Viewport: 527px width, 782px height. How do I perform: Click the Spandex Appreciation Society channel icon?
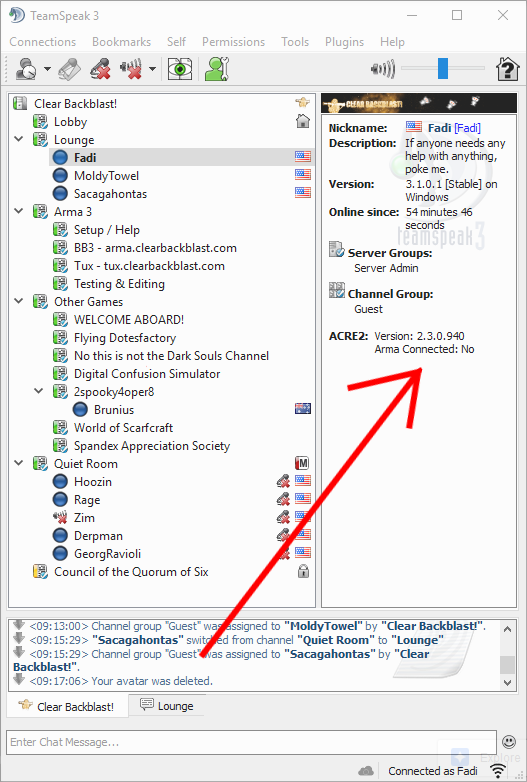(x=60, y=445)
